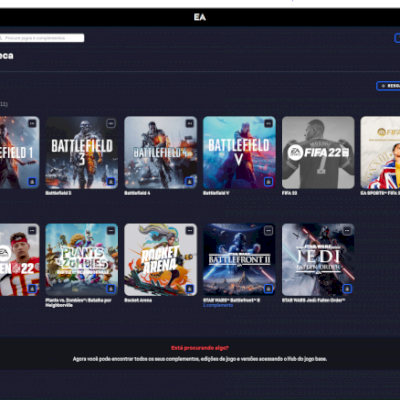Open the Battlefield V cover art
The height and width of the screenshot is (400, 400).
[239, 153]
